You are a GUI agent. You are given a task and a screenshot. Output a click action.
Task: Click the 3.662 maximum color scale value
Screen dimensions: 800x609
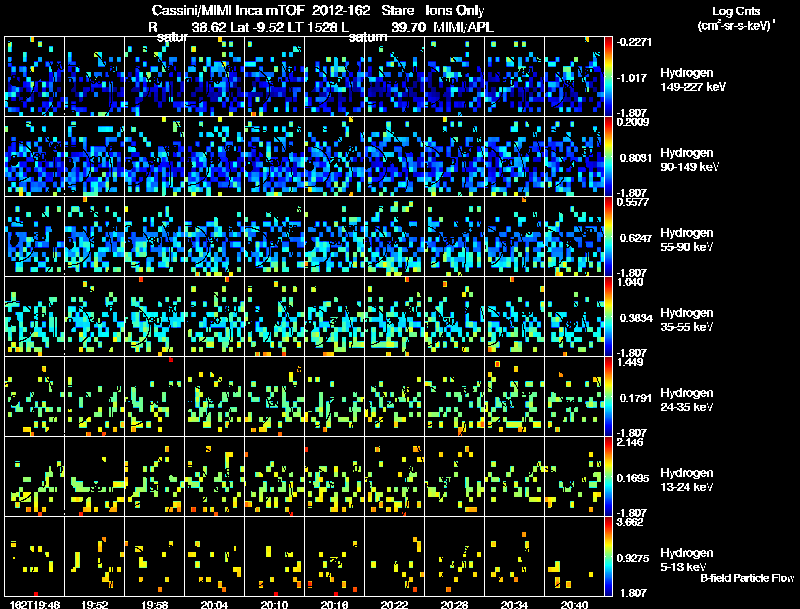point(630,522)
